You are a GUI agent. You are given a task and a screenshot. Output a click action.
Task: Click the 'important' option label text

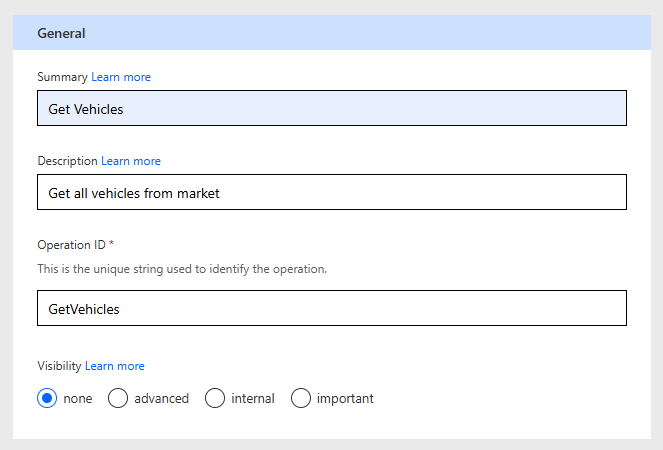point(345,399)
